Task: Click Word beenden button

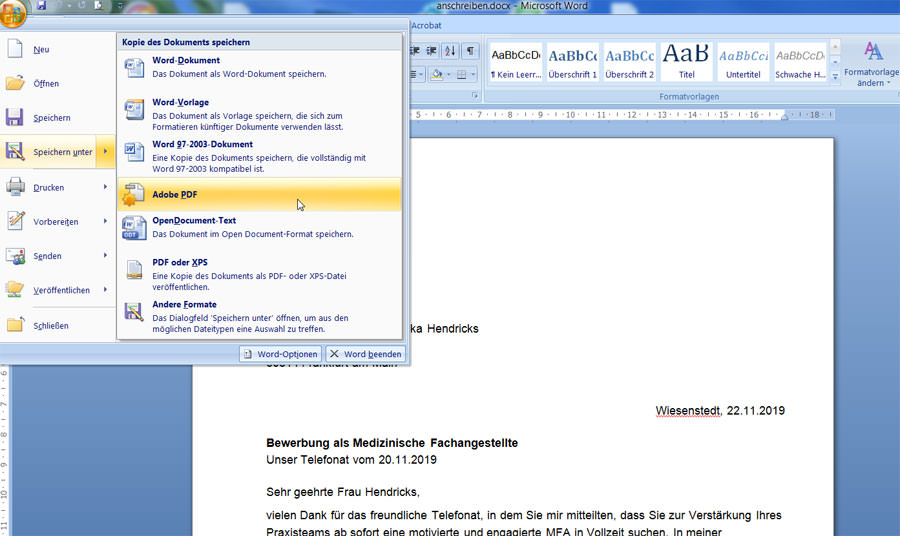Action: pyautogui.click(x=366, y=354)
